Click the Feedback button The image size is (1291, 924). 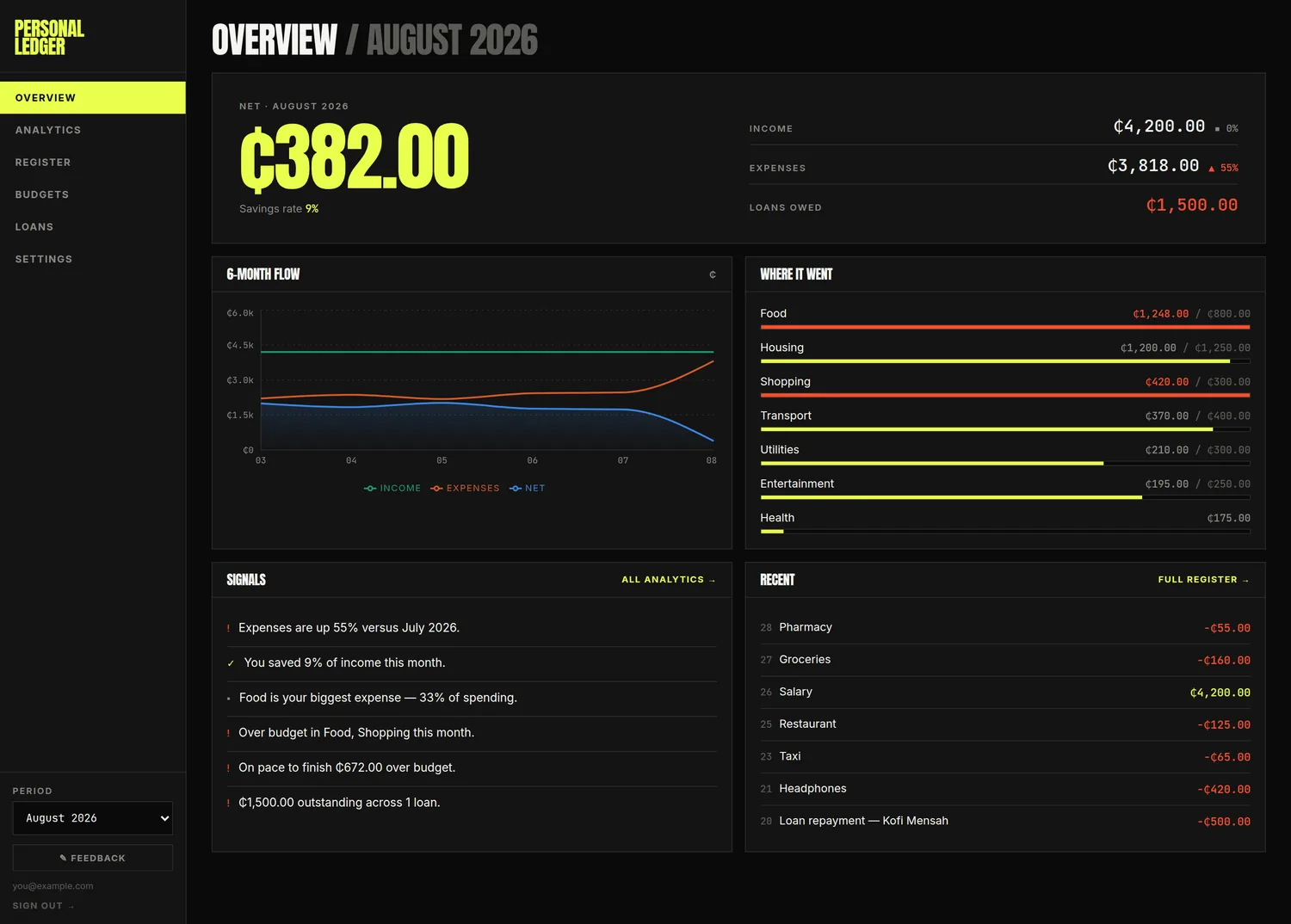click(93, 858)
